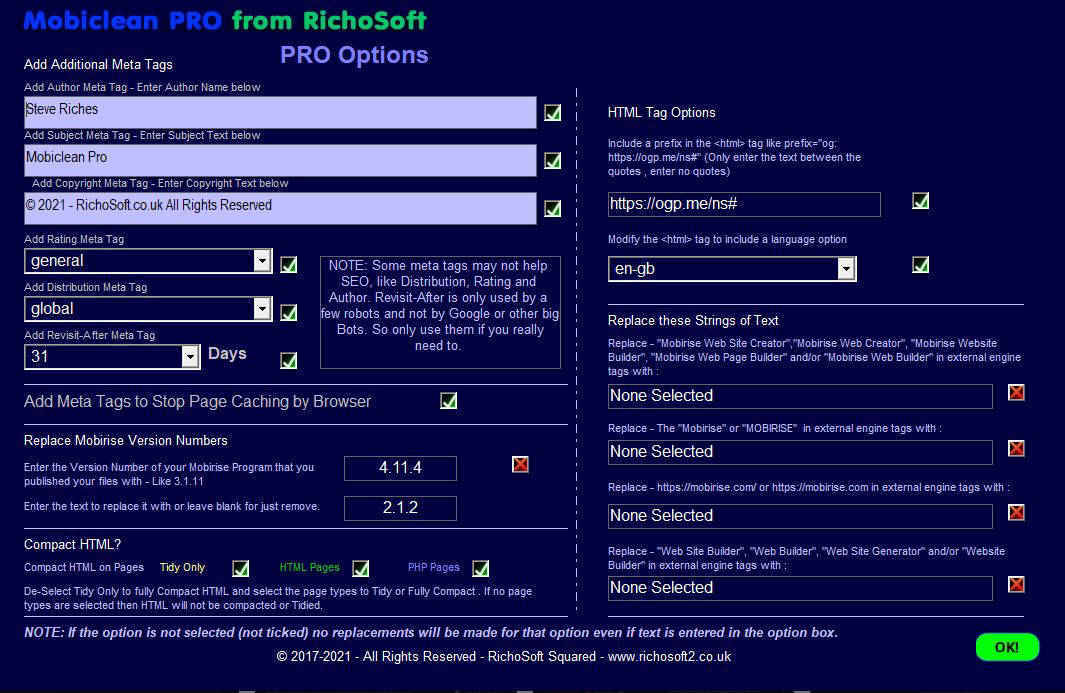
Task: Click the Web Site Builder replacement field
Action: pyautogui.click(x=800, y=588)
